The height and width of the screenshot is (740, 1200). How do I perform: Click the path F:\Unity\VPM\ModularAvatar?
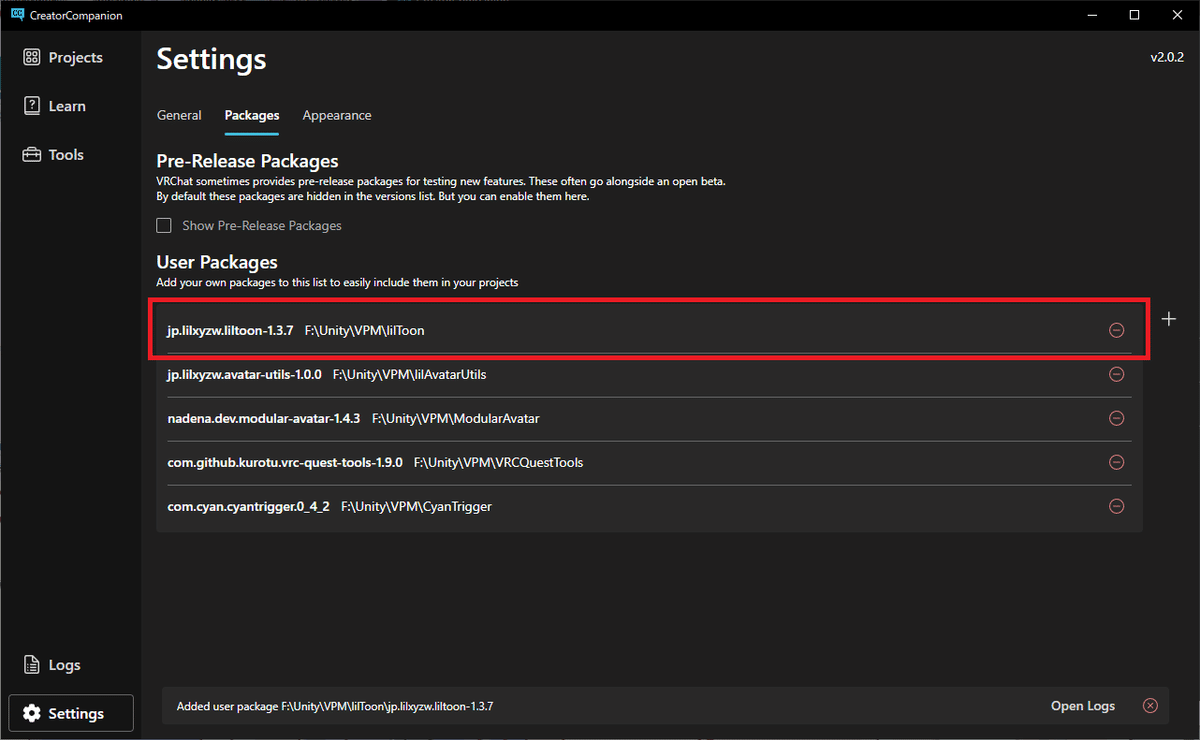click(x=456, y=418)
